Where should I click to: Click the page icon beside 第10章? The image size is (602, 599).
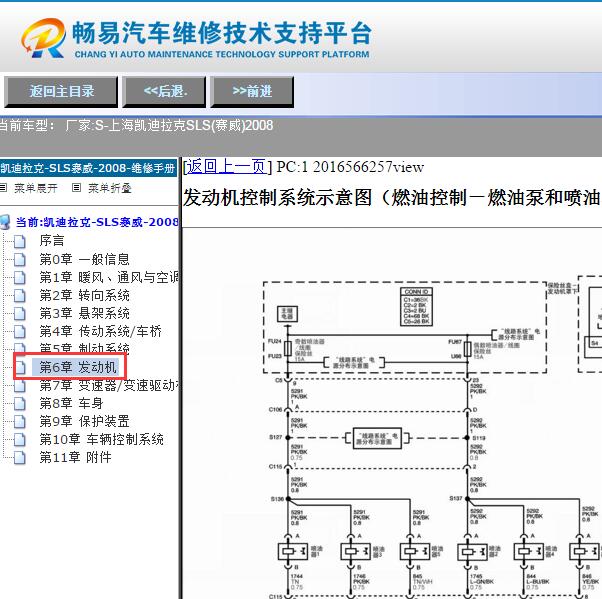(x=20, y=440)
